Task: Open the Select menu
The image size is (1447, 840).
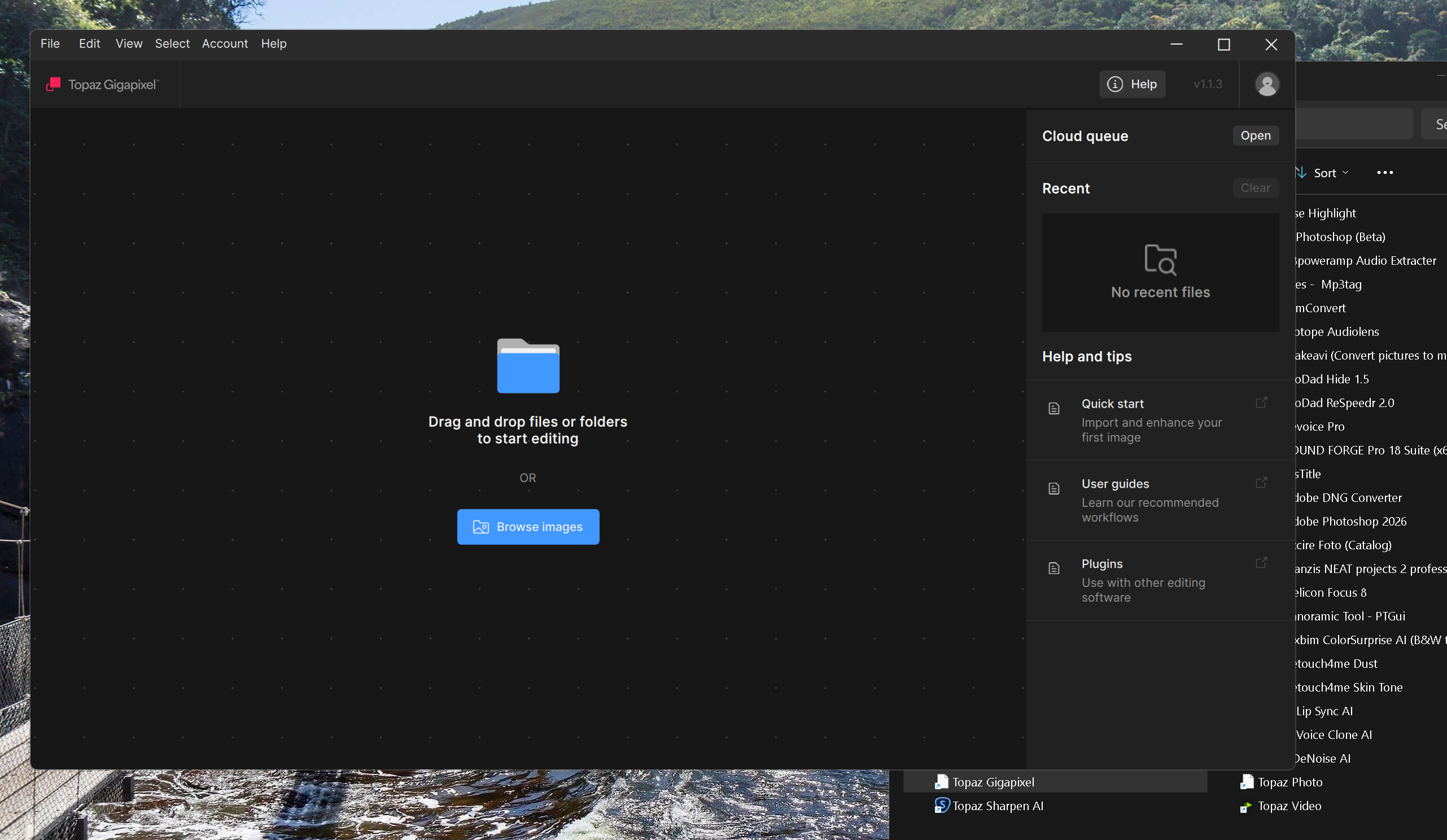Action: [x=172, y=43]
